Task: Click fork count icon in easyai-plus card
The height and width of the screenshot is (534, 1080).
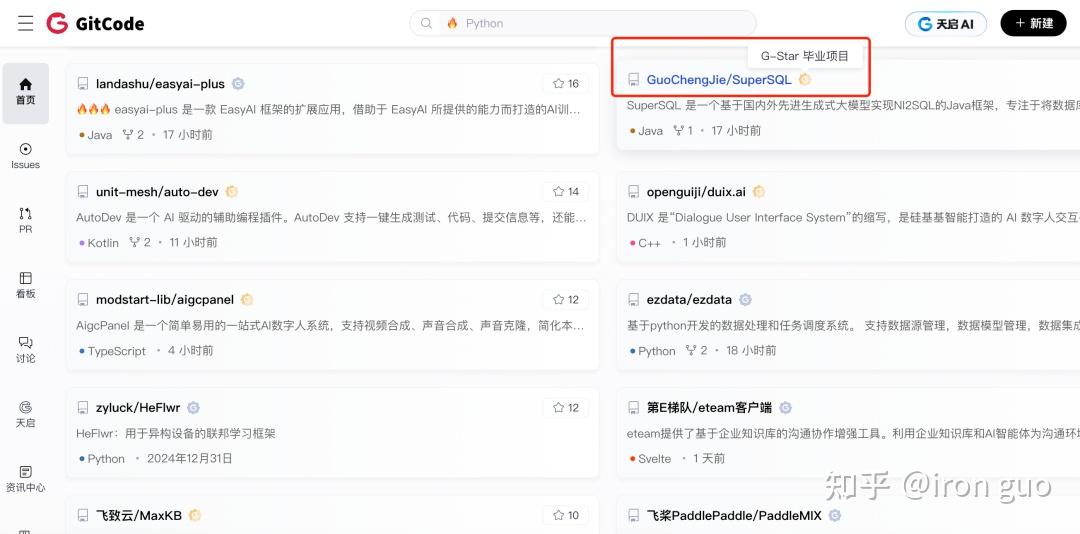Action: (x=127, y=135)
